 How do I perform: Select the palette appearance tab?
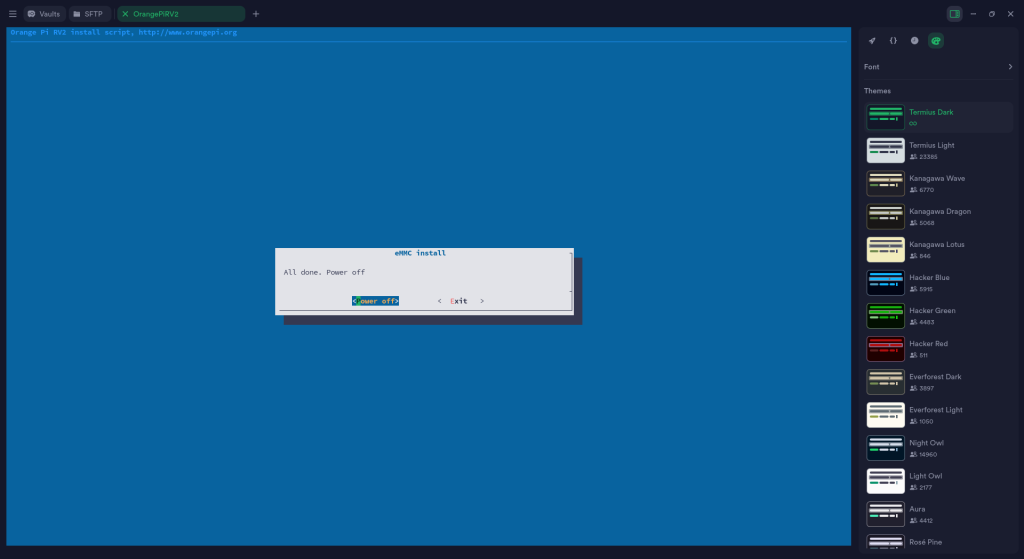(935, 41)
